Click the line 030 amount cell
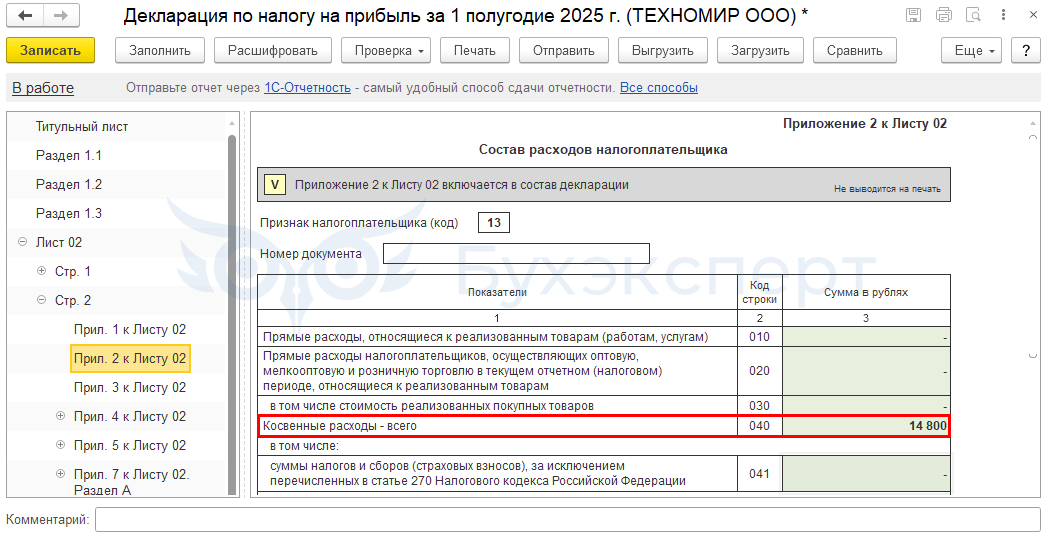Screen dimensions: 1043x534 pos(866,406)
